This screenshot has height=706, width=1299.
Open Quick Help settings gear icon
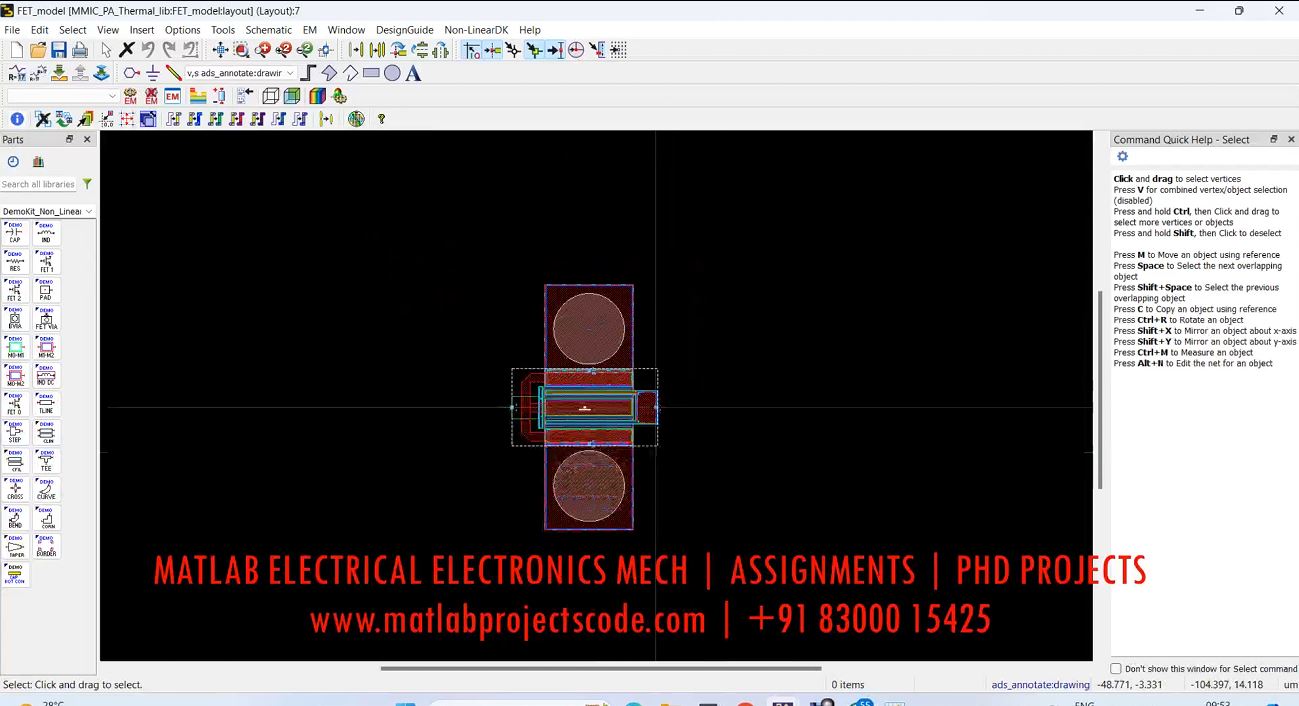point(1122,157)
